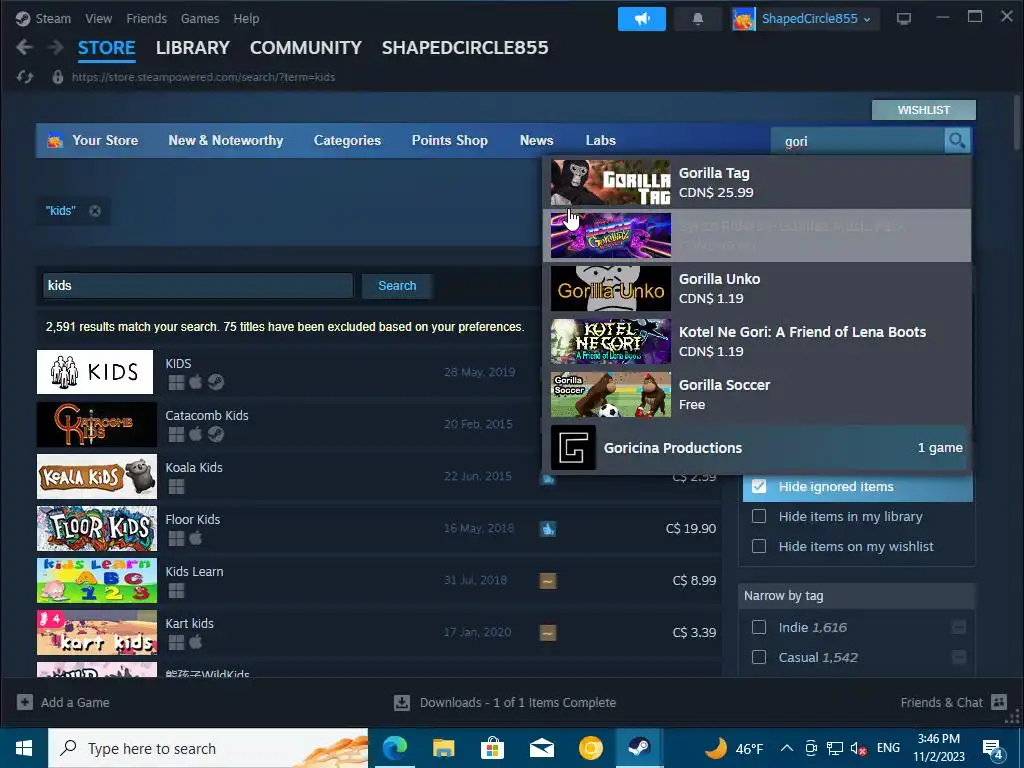Image resolution: width=1024 pixels, height=768 pixels.
Task: Open the SHAPEDCIRCLE855 profile tab
Action: click(x=465, y=48)
